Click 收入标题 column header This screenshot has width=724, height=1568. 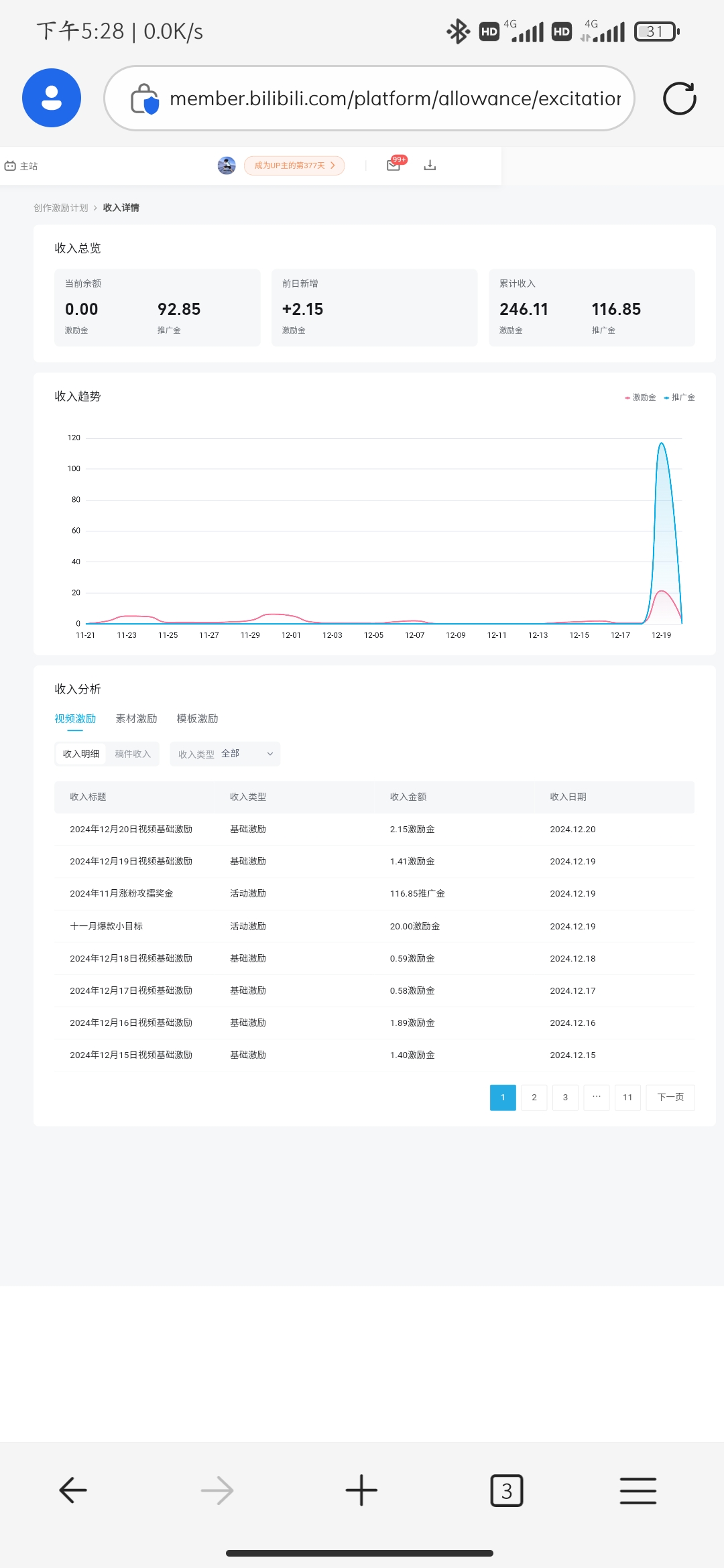point(88,797)
